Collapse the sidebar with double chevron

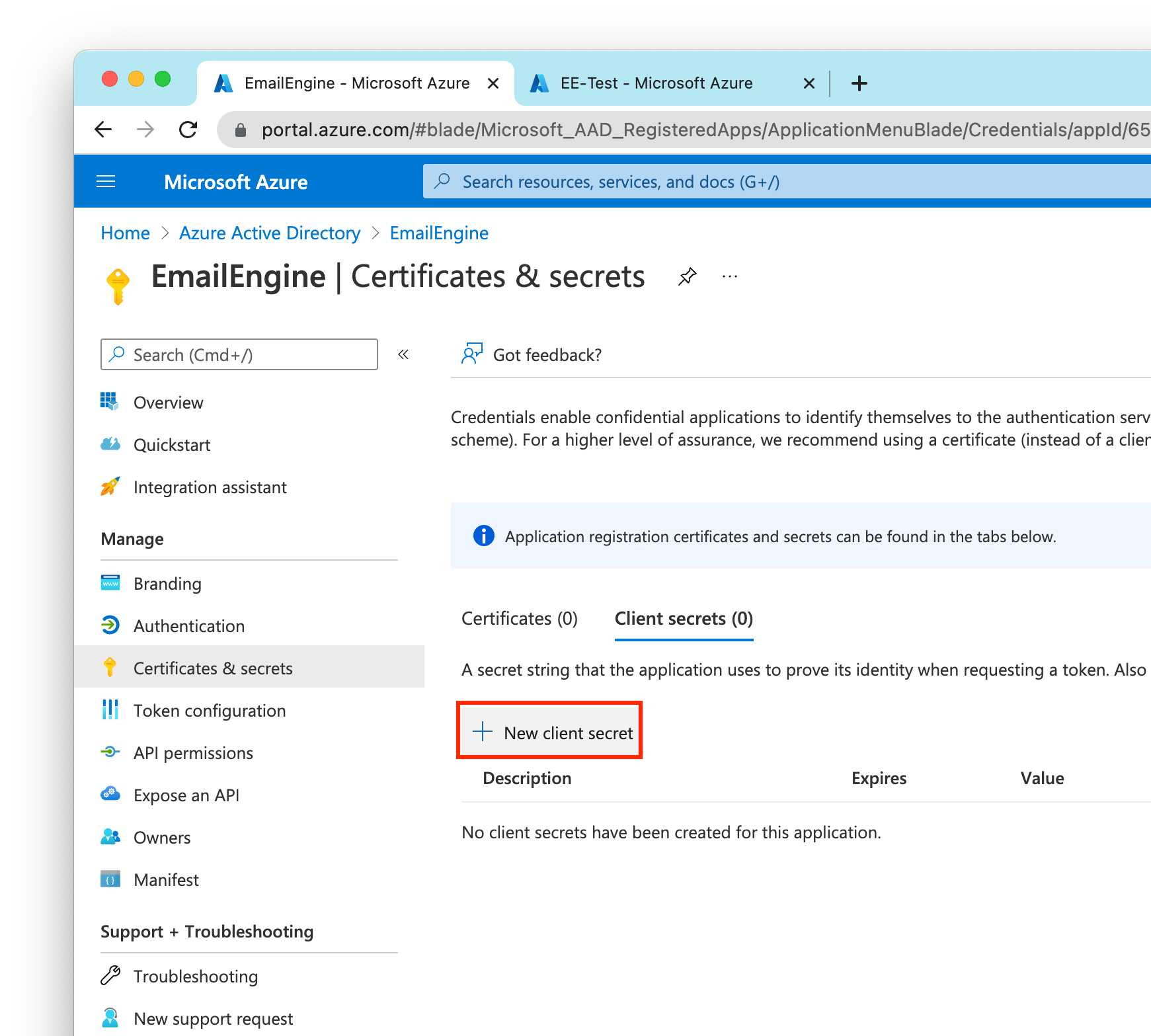coord(403,354)
